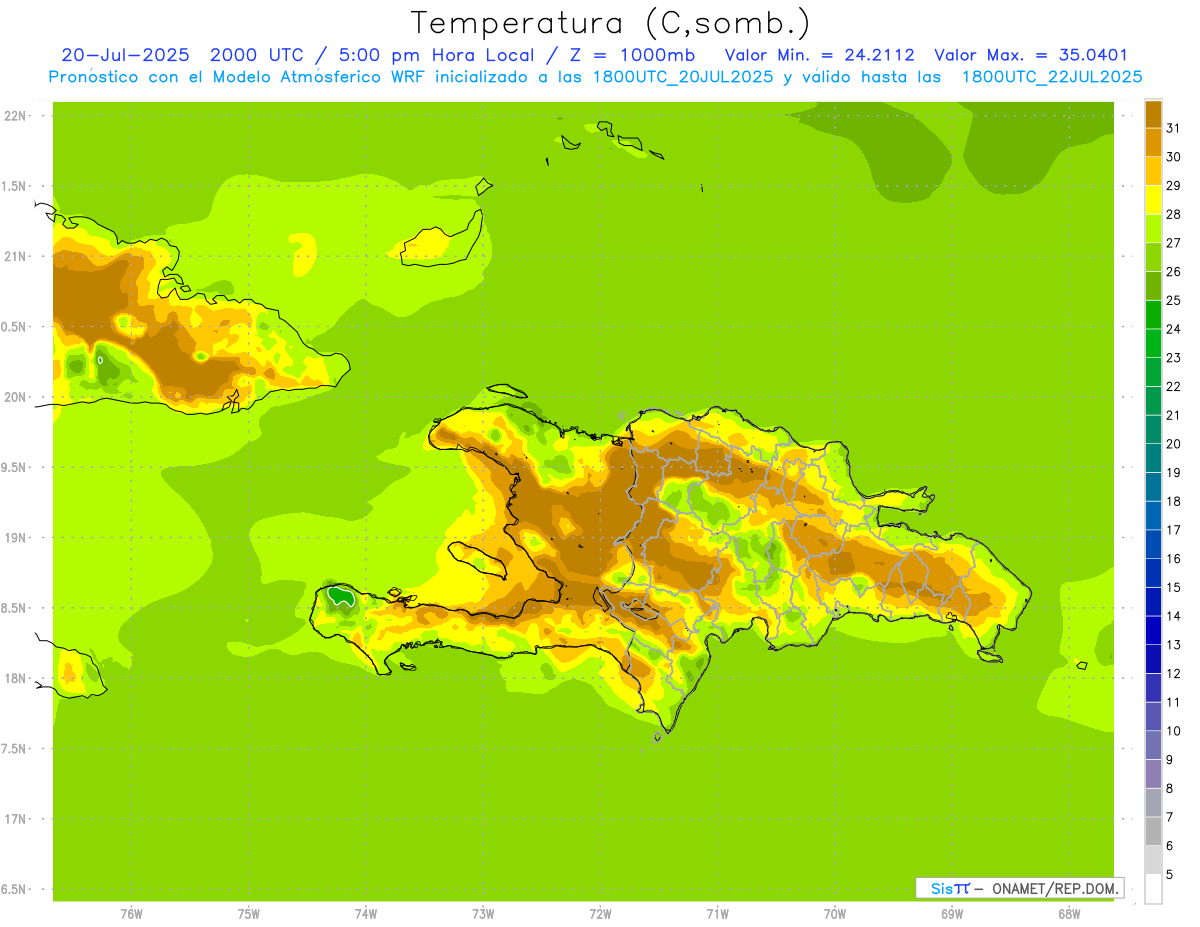
Task: Click the '8.5N' latitude axis label
Action: tap(15, 608)
